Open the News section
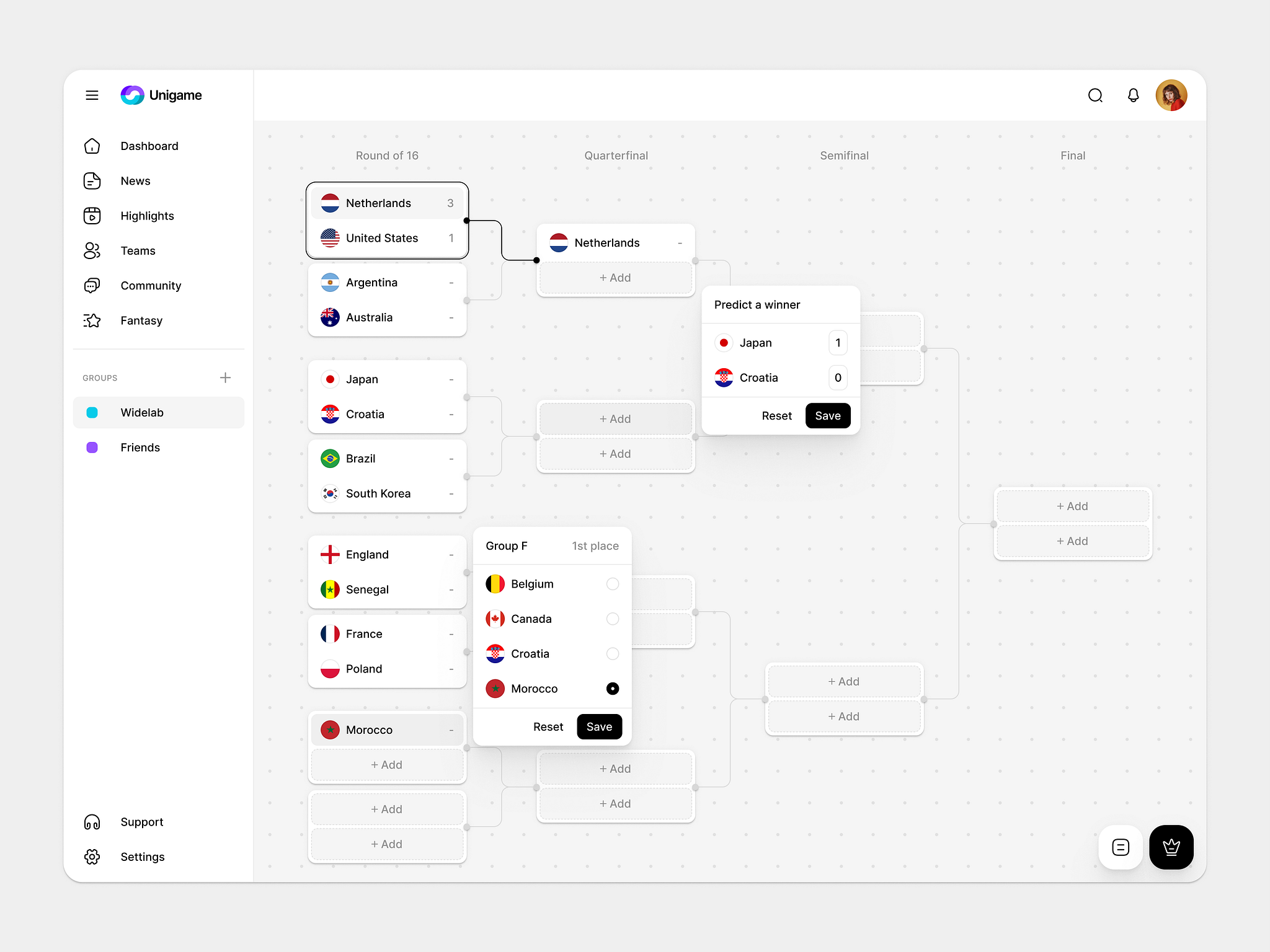 pyautogui.click(x=135, y=181)
